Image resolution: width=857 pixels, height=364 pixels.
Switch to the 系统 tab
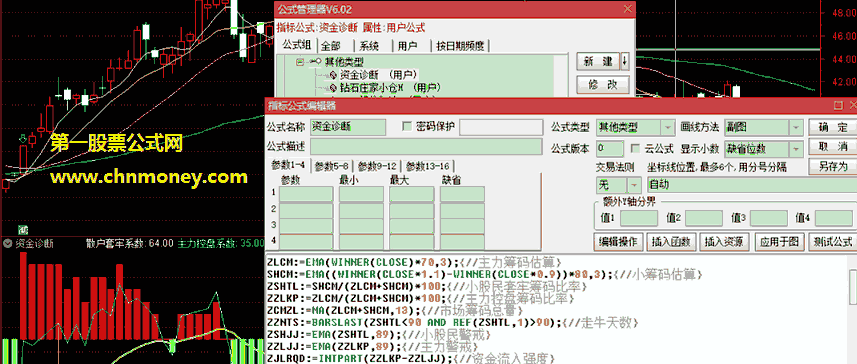tap(370, 45)
